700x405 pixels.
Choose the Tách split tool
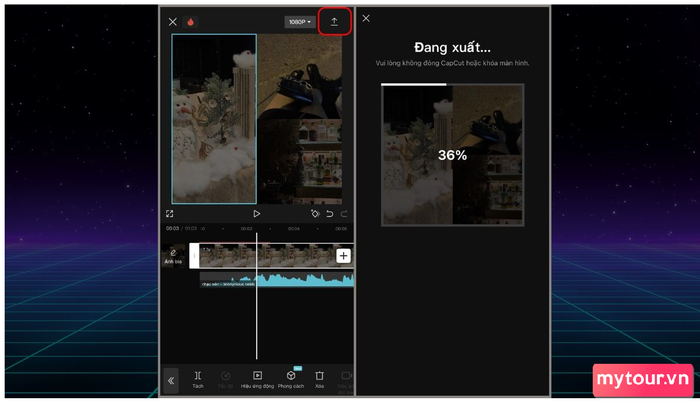[198, 380]
